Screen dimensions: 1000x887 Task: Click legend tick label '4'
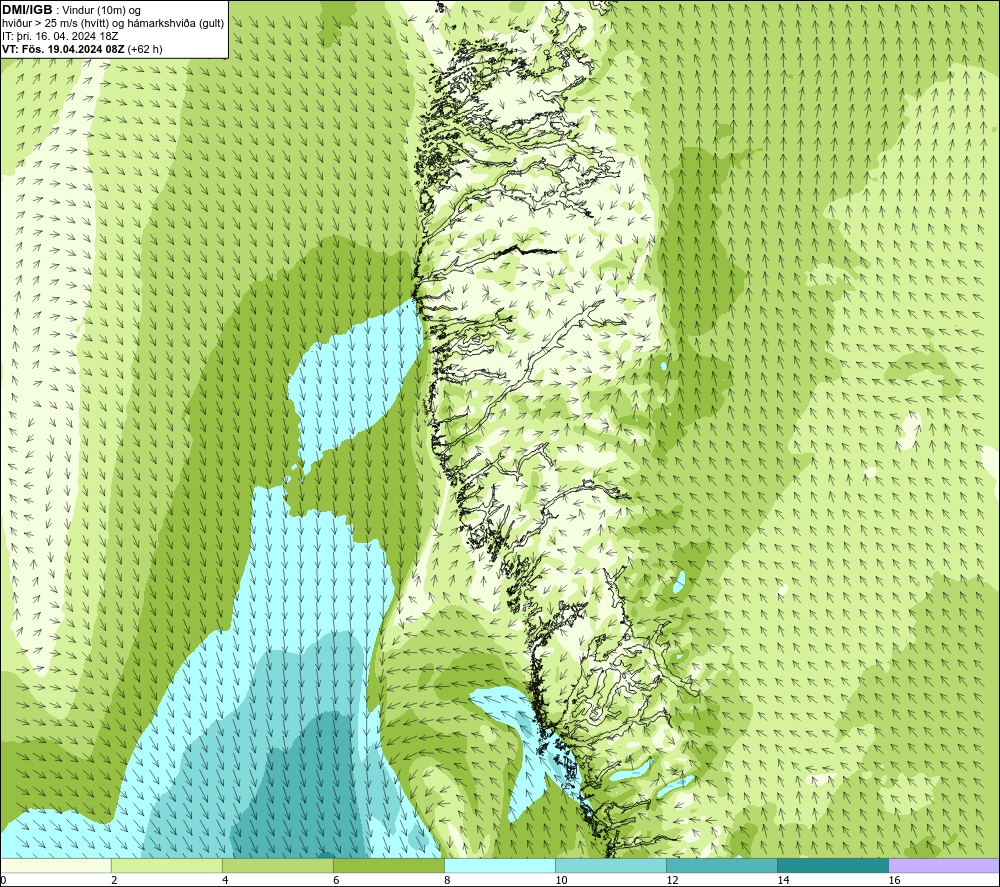pos(225,881)
